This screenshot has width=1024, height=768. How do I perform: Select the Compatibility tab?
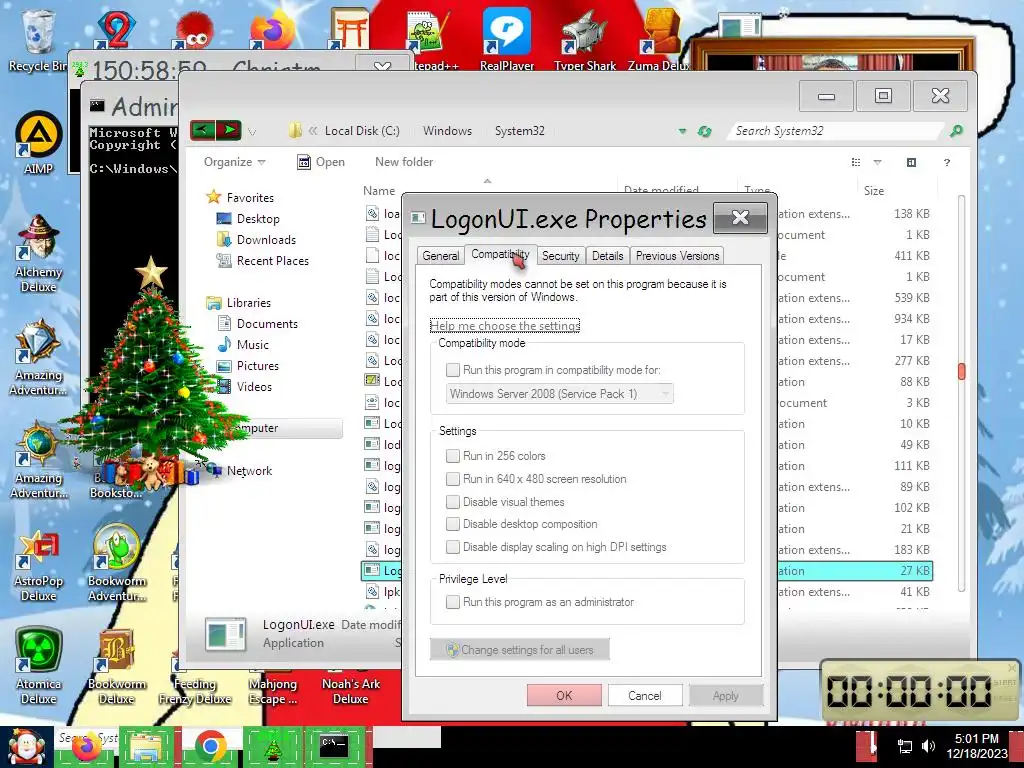pos(500,254)
